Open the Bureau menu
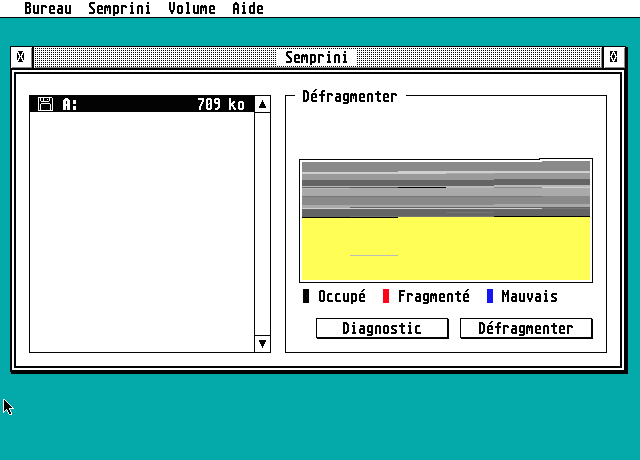The width and height of the screenshot is (640, 460). 48,8
